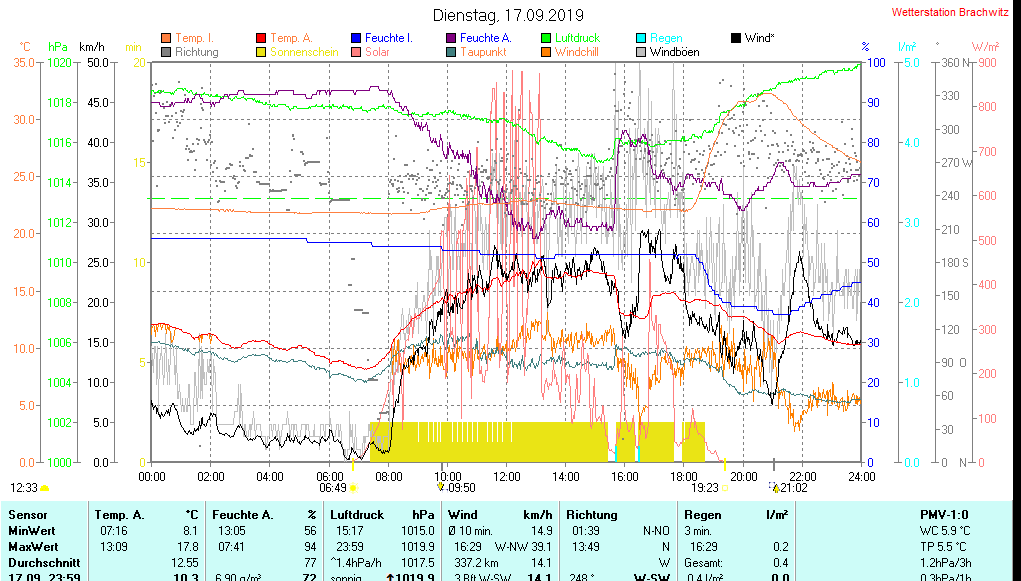Image resolution: width=1021 pixels, height=581 pixels.
Task: Click the PMV-1:0 header in data table
Action: pyautogui.click(x=944, y=514)
